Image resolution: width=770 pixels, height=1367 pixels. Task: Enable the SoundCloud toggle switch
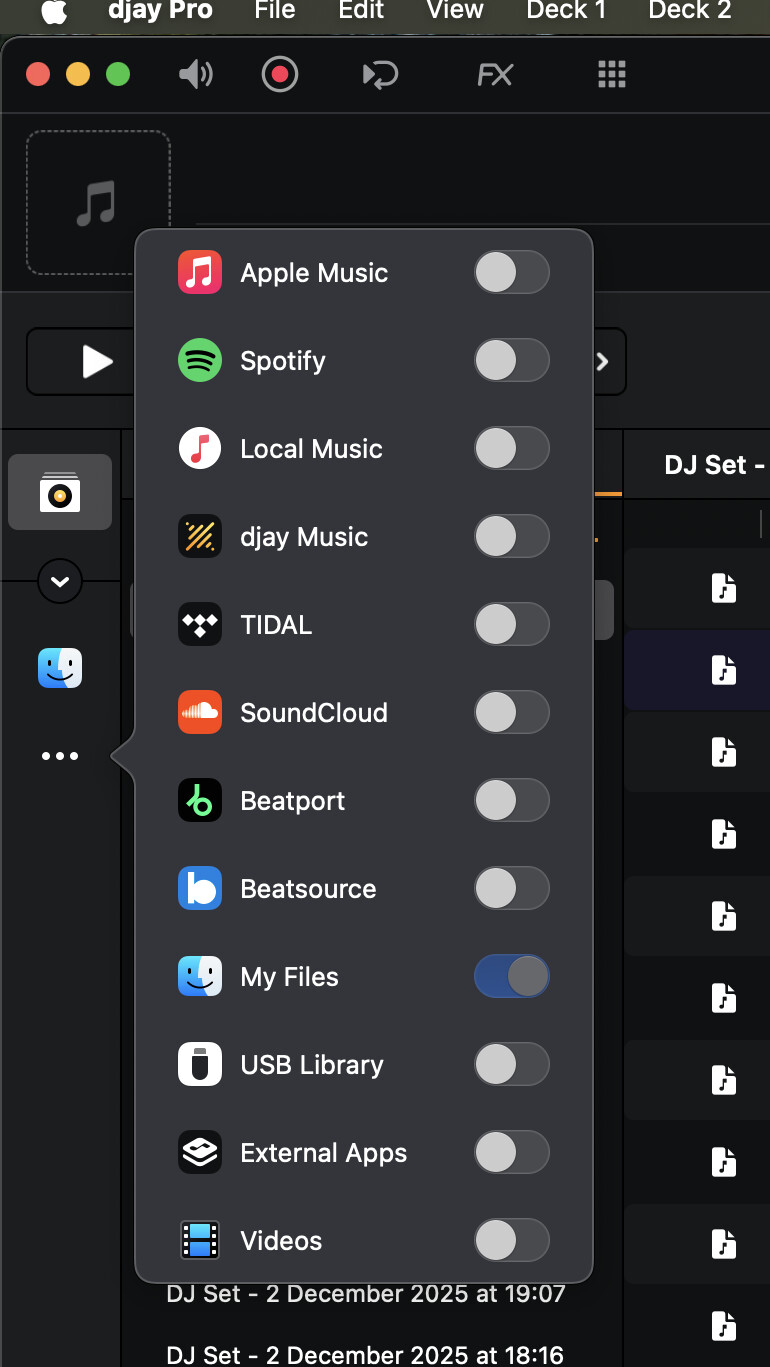pyautogui.click(x=511, y=712)
